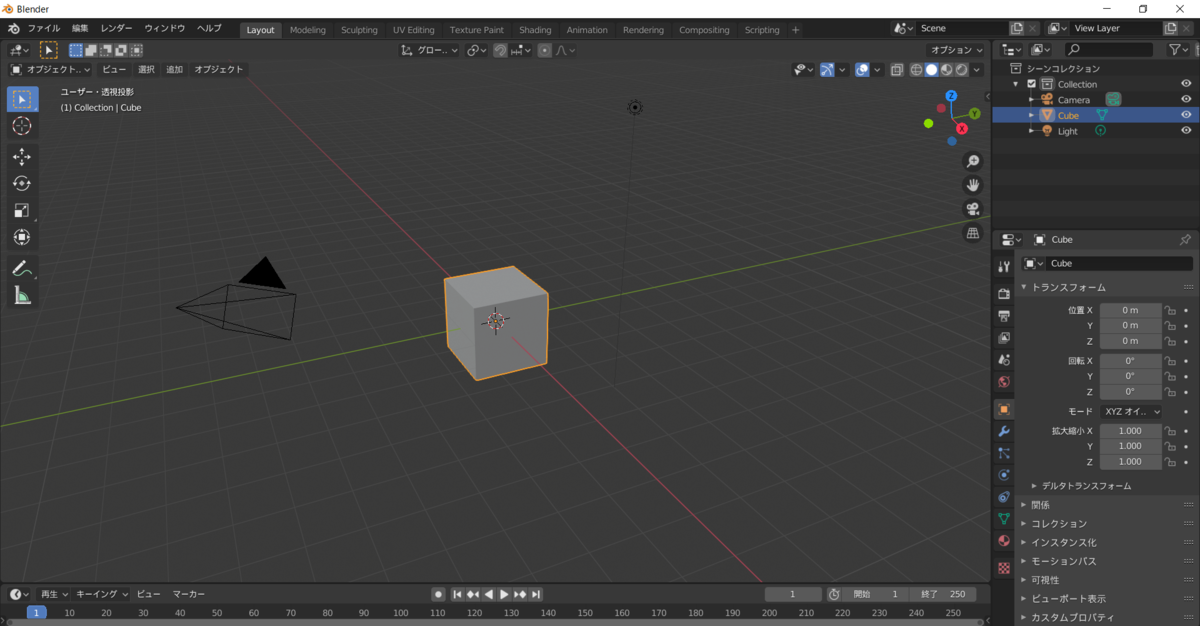Switch perspective/orthographic with grid icon
The image size is (1200, 626).
[972, 233]
